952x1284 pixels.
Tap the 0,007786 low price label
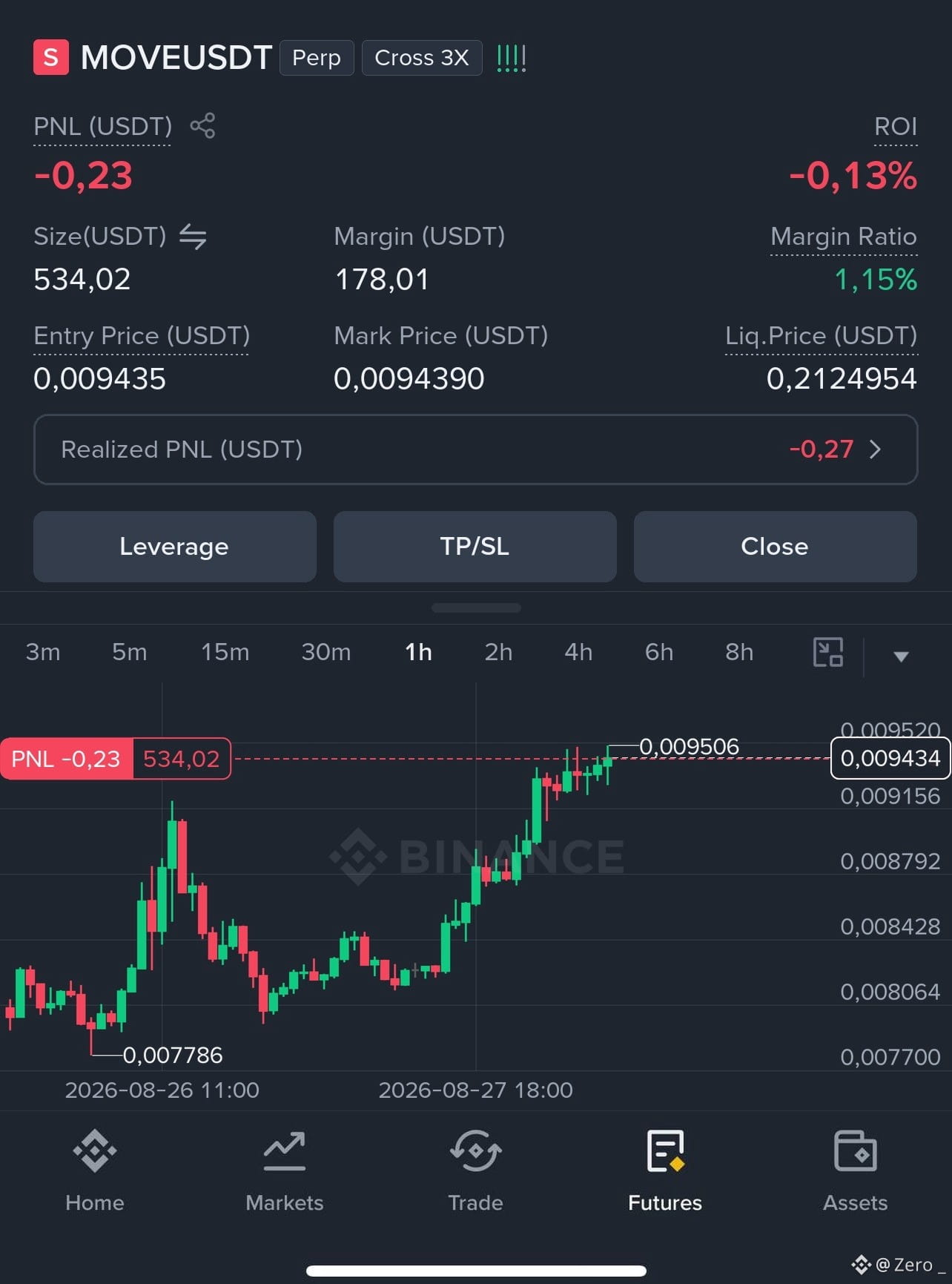pos(173,1055)
